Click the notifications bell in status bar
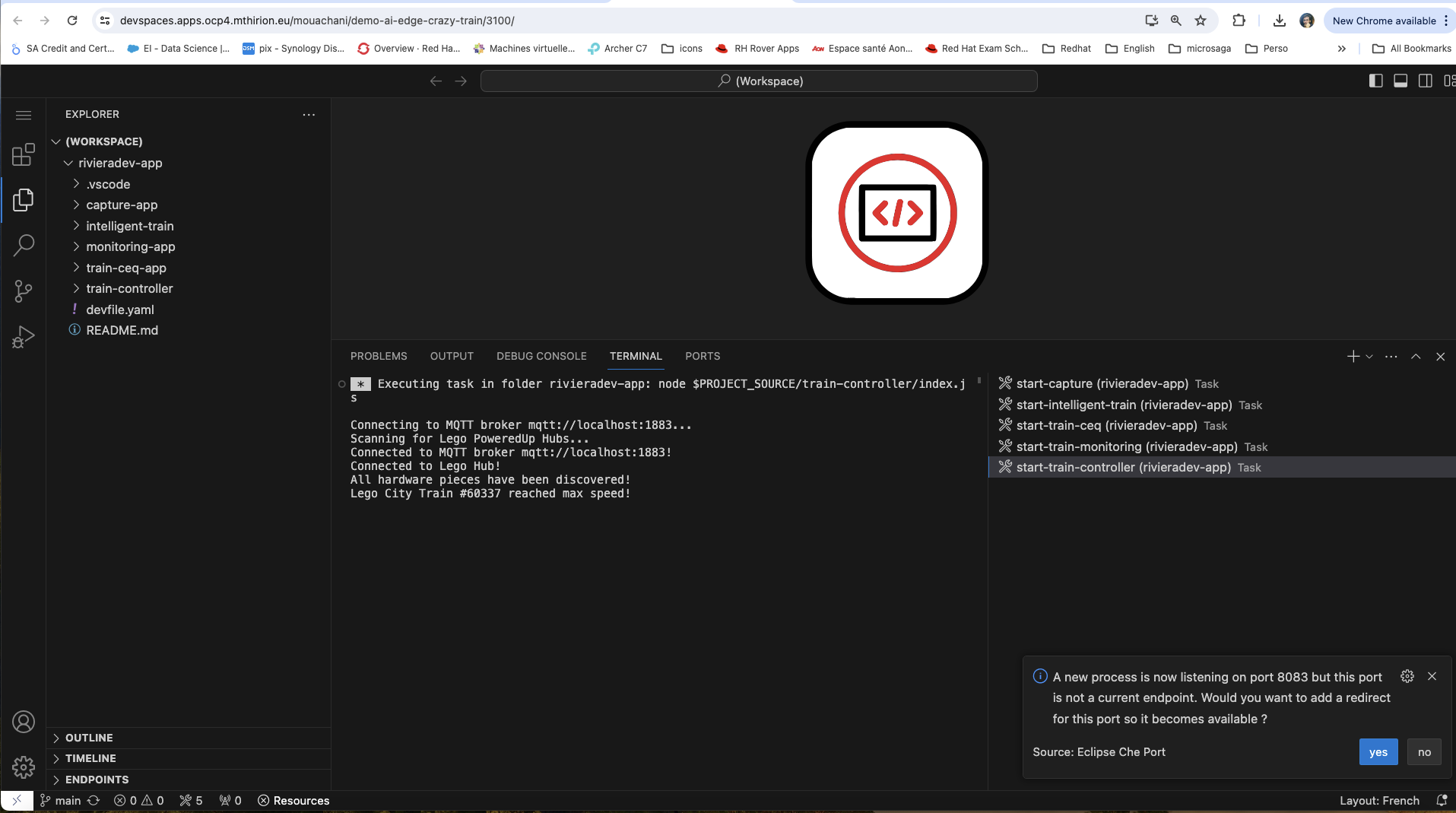This screenshot has height=813, width=1456. coord(1441,800)
